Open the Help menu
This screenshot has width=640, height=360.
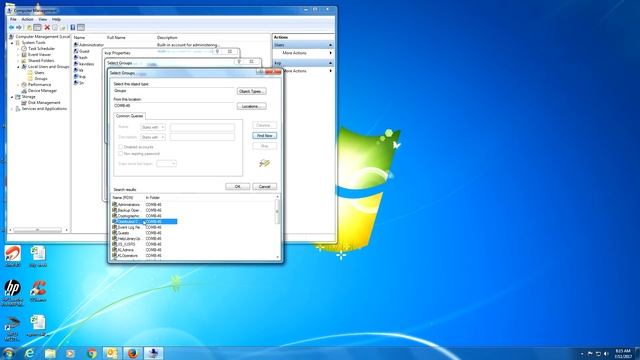coord(56,19)
